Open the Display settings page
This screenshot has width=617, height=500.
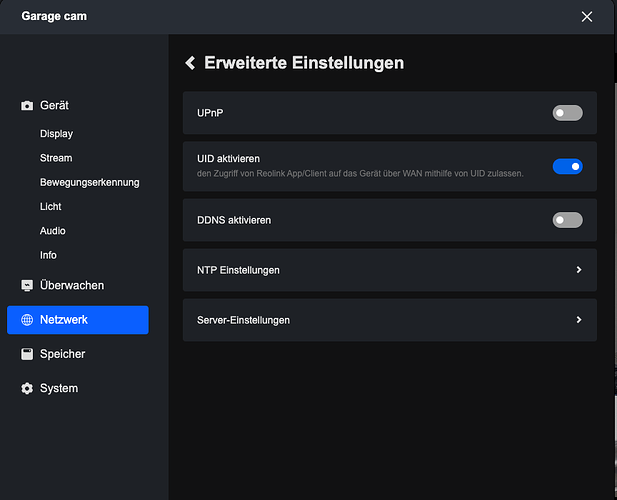pyautogui.click(x=56, y=134)
